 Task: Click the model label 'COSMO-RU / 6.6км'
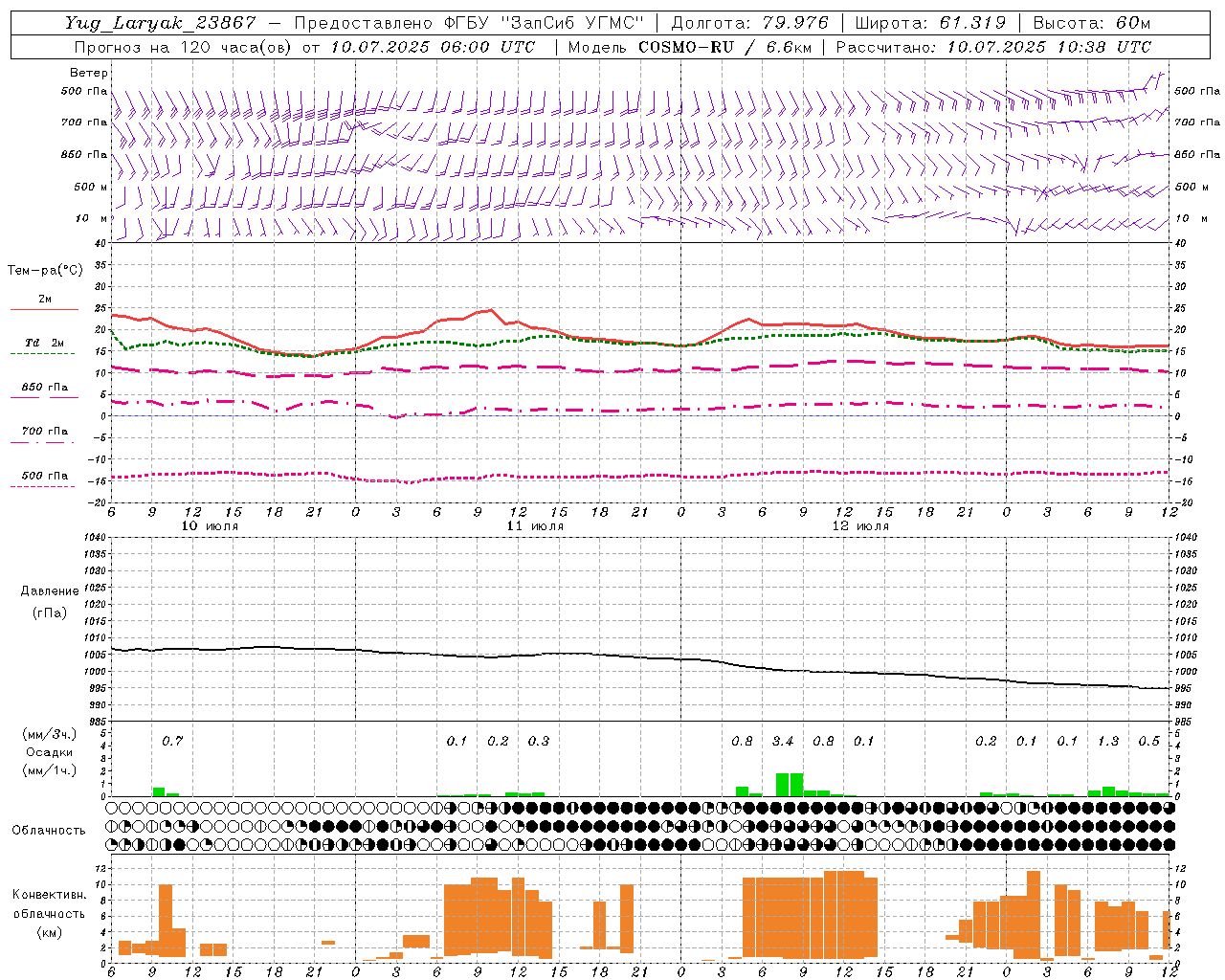(x=725, y=47)
